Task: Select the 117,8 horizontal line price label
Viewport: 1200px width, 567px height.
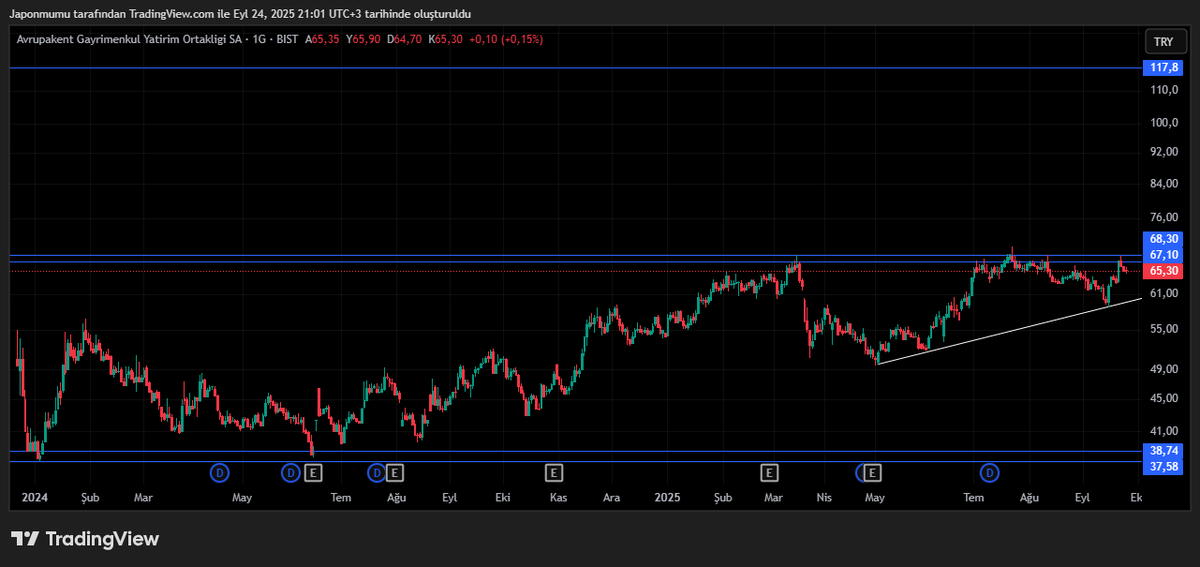Action: tap(1161, 68)
